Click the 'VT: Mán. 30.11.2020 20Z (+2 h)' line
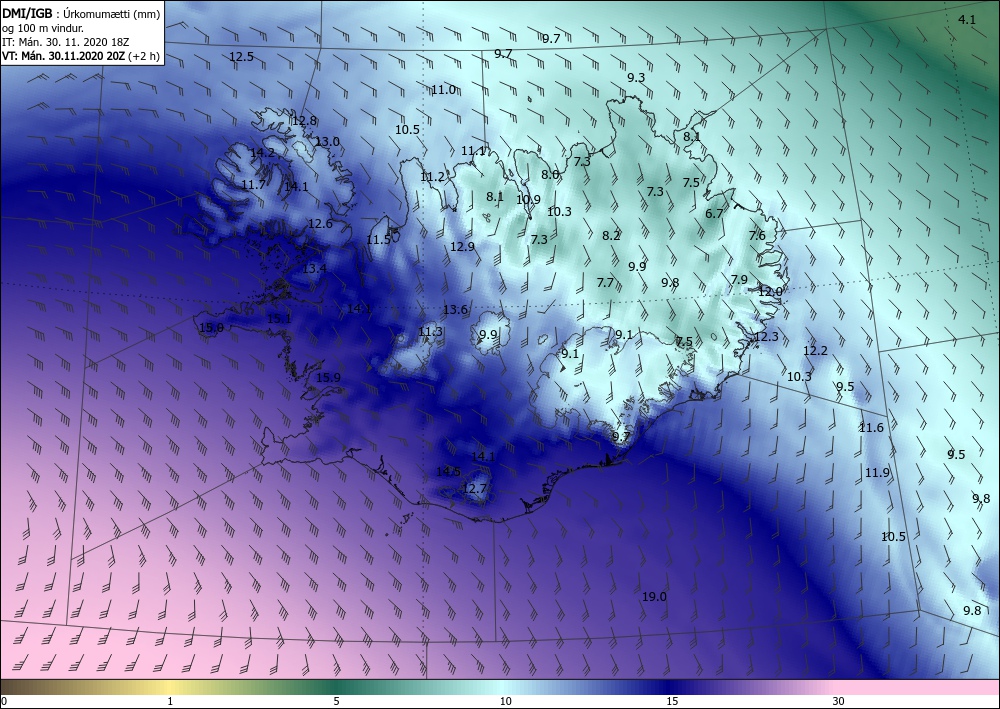1000x709 pixels. click(x=81, y=56)
